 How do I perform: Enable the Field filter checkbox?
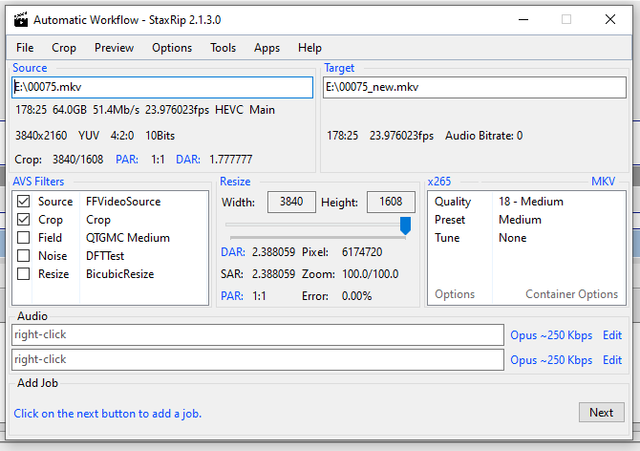point(24,238)
